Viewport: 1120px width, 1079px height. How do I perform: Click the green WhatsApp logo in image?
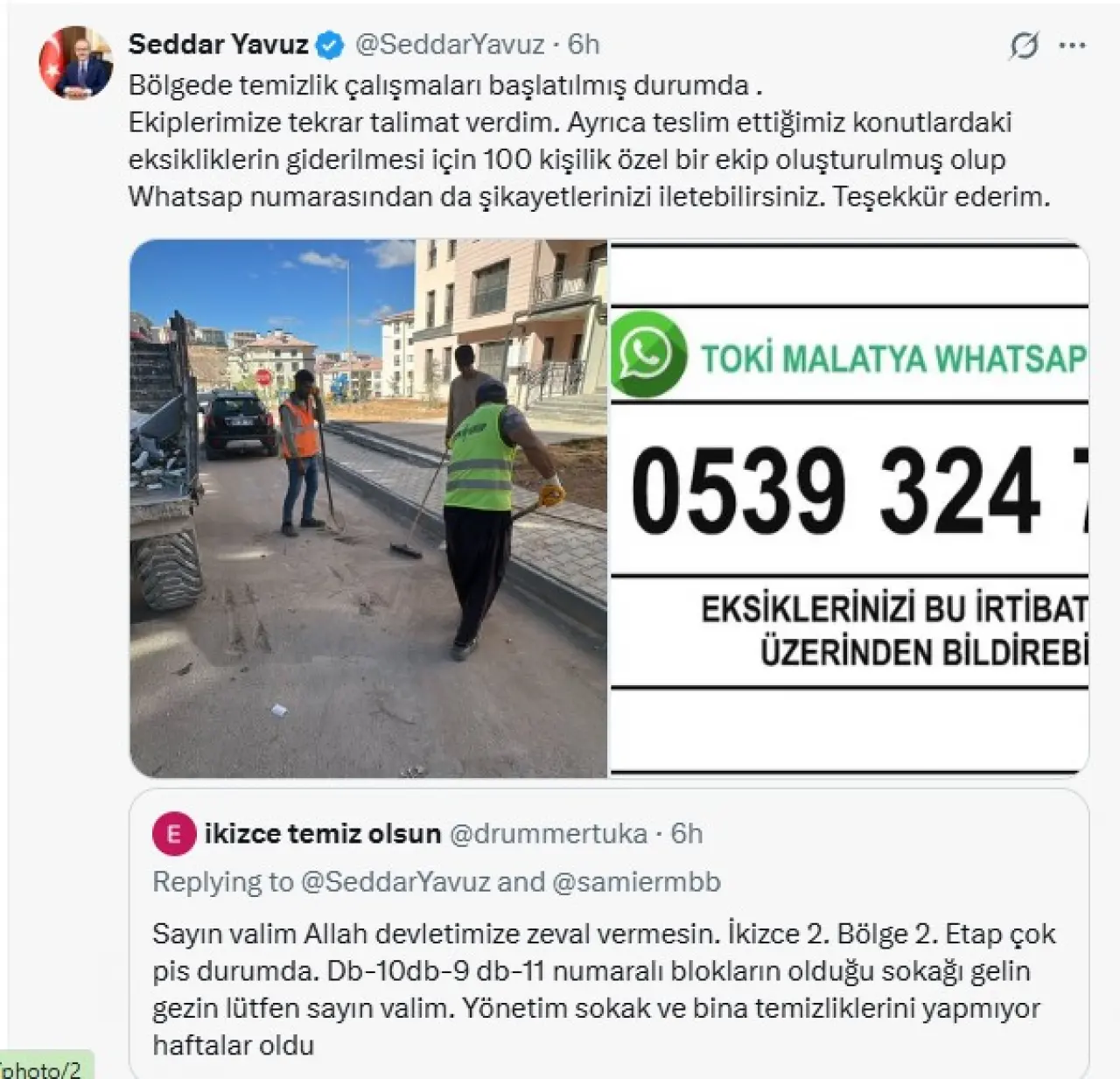648,354
